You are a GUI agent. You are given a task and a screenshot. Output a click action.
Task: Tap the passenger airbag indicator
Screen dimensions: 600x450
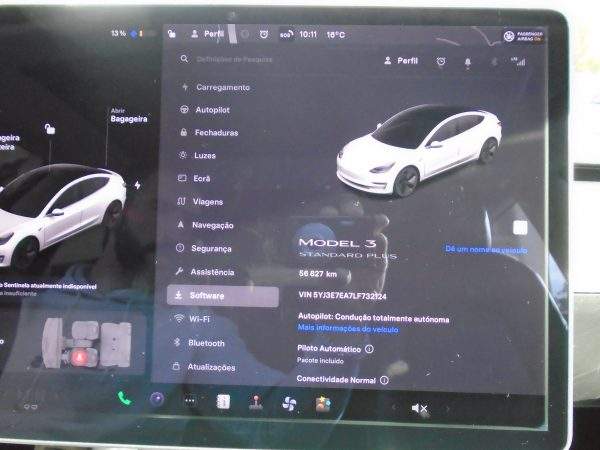pos(523,36)
